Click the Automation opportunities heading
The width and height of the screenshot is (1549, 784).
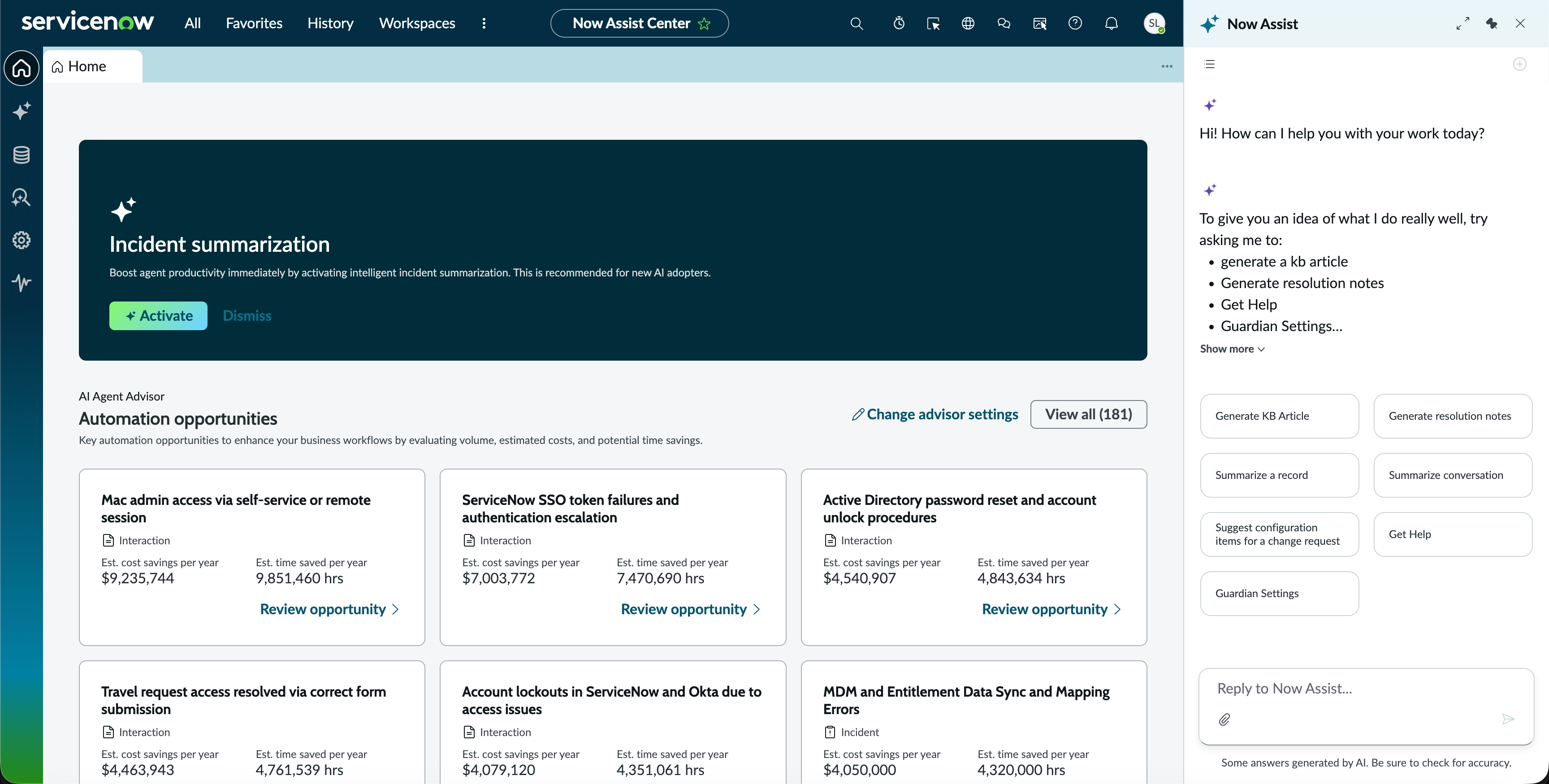[178, 418]
